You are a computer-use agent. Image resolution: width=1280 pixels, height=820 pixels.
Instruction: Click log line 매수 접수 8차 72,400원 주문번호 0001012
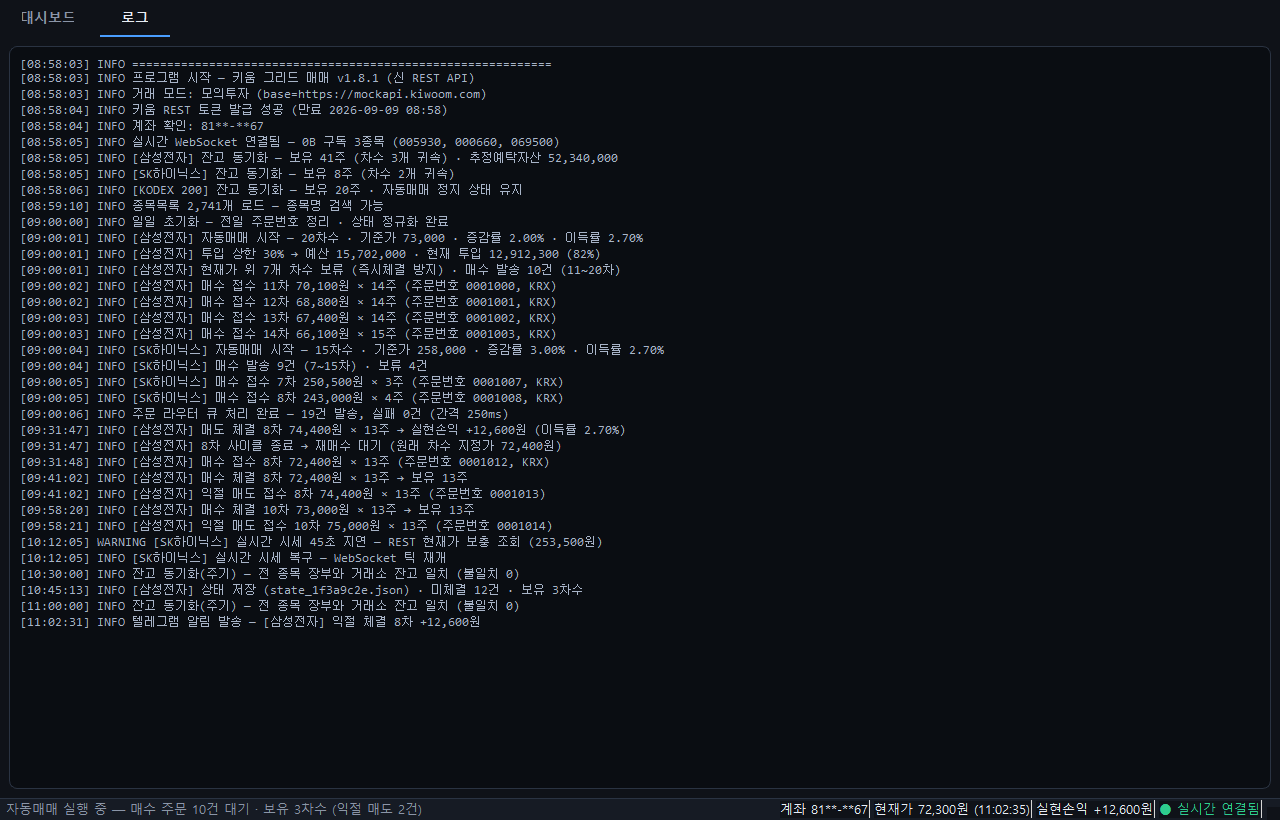click(285, 462)
